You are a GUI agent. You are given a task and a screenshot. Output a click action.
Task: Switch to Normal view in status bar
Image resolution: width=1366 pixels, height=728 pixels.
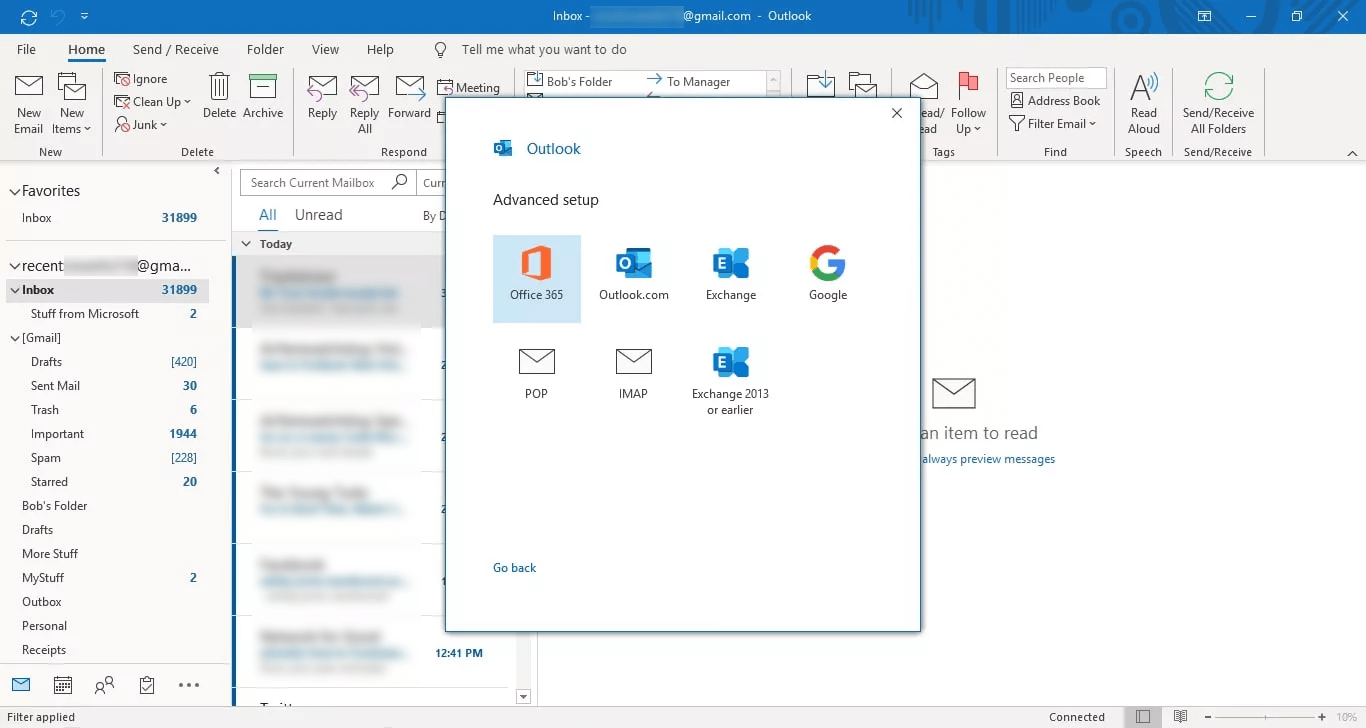[x=1143, y=717]
